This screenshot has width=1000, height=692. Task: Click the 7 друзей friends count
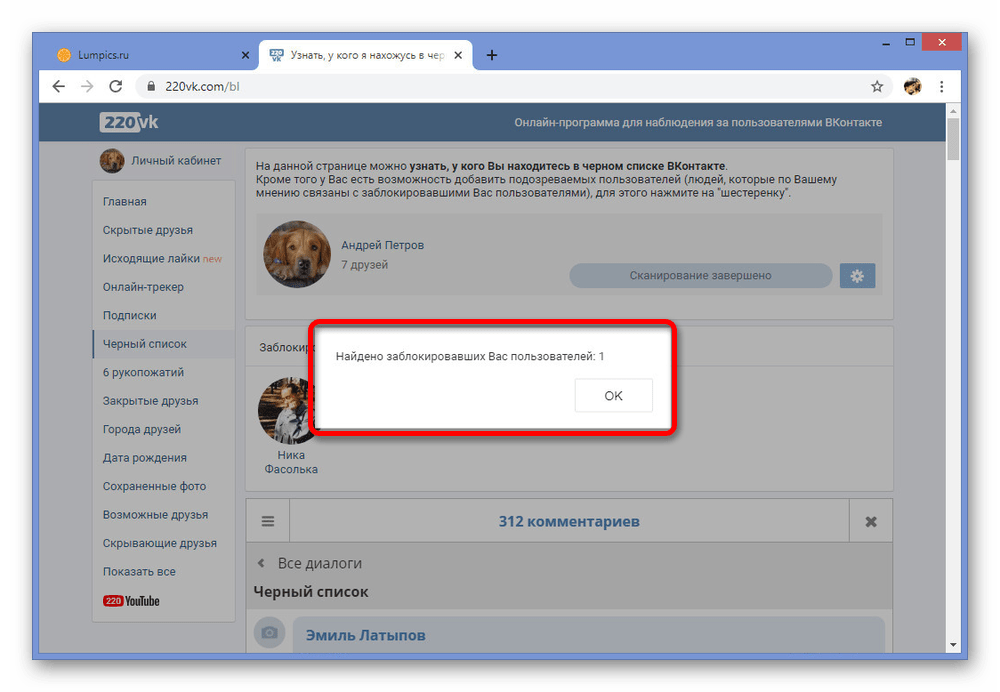pos(364,265)
